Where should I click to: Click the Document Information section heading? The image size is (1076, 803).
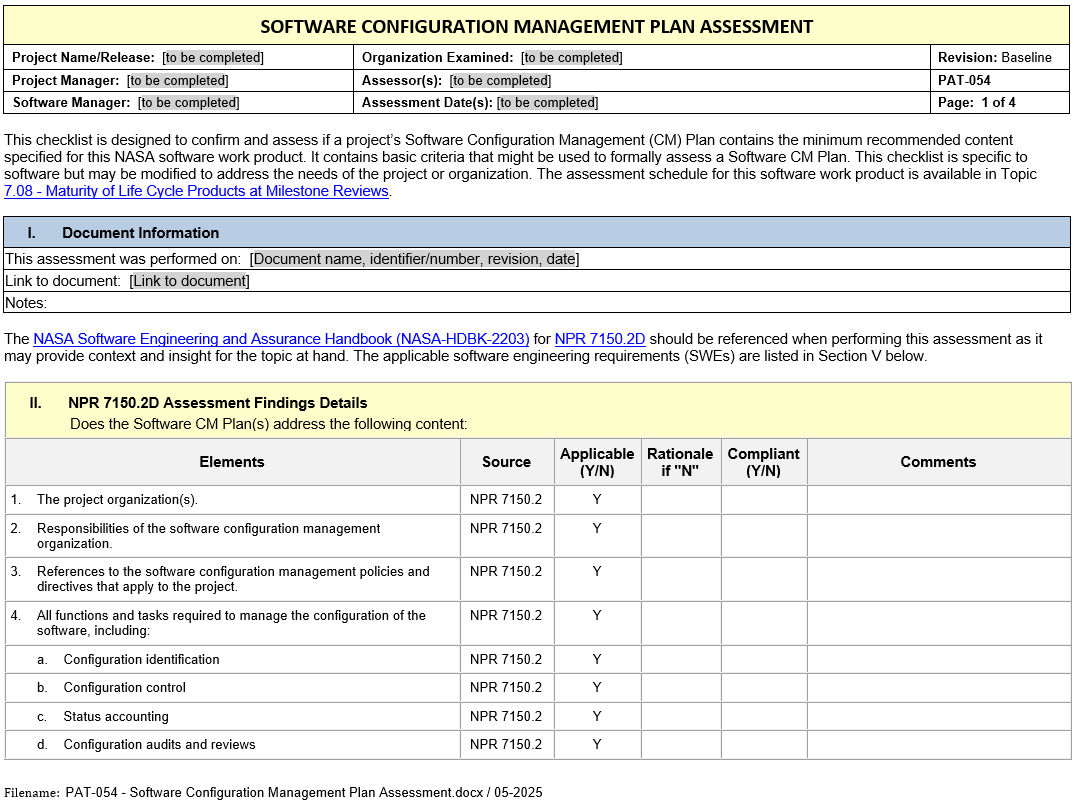tap(140, 233)
